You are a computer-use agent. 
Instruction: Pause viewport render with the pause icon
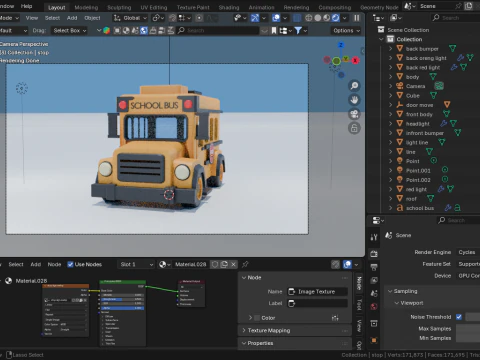click(x=357, y=18)
